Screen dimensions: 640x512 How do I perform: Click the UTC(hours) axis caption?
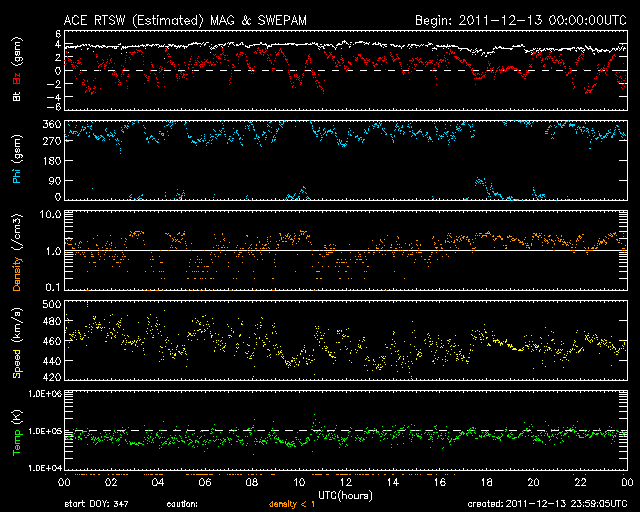click(x=345, y=494)
